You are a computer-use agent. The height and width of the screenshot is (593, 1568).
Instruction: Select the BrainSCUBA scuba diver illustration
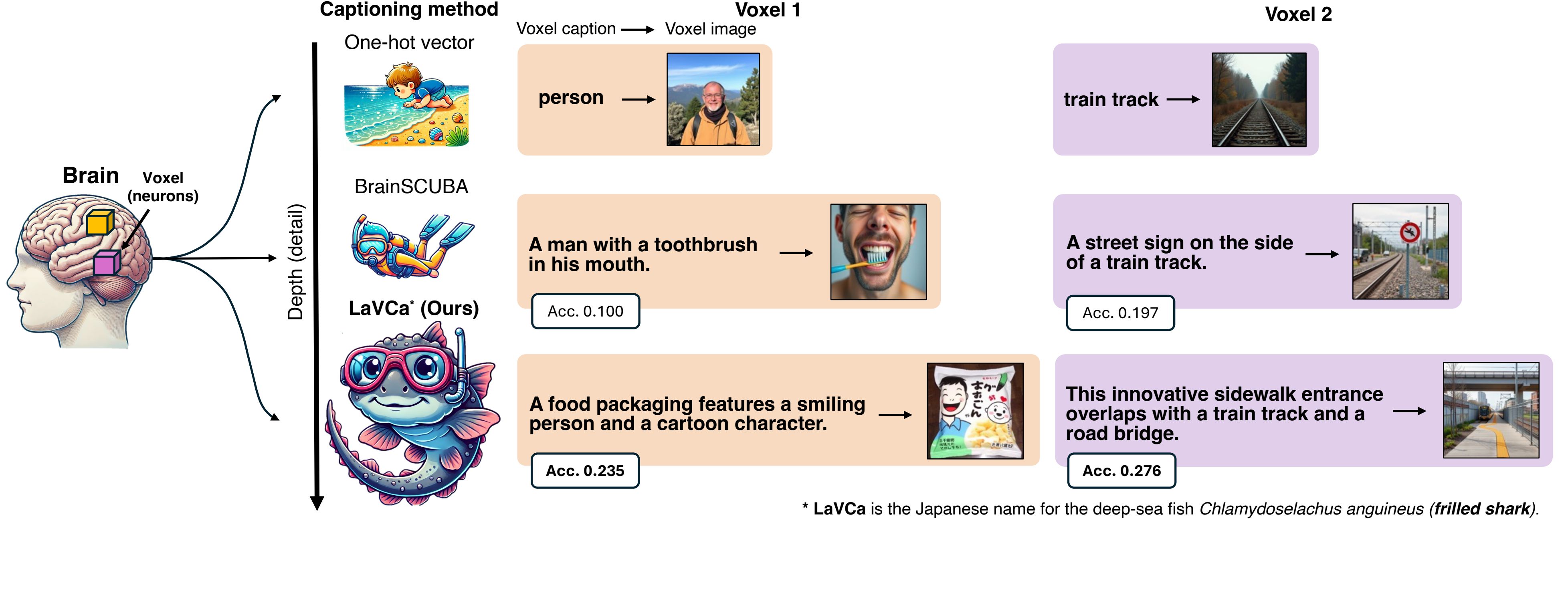click(x=412, y=246)
